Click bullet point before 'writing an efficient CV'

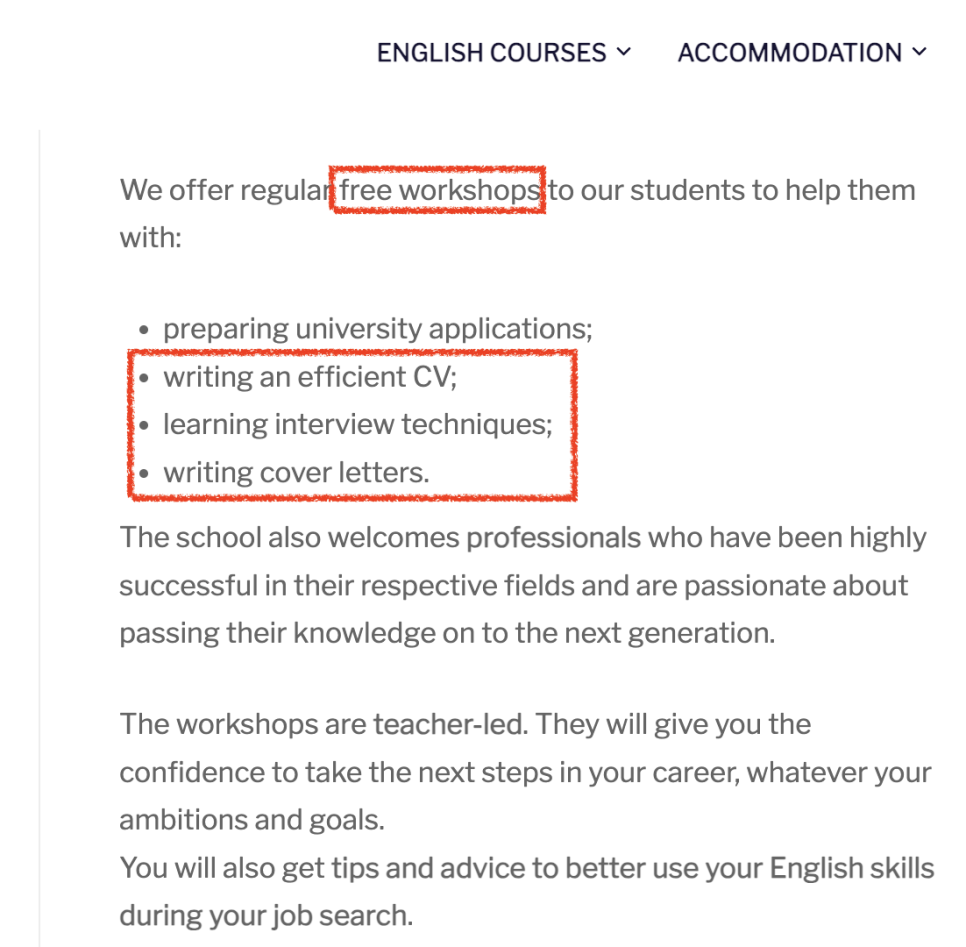click(144, 378)
